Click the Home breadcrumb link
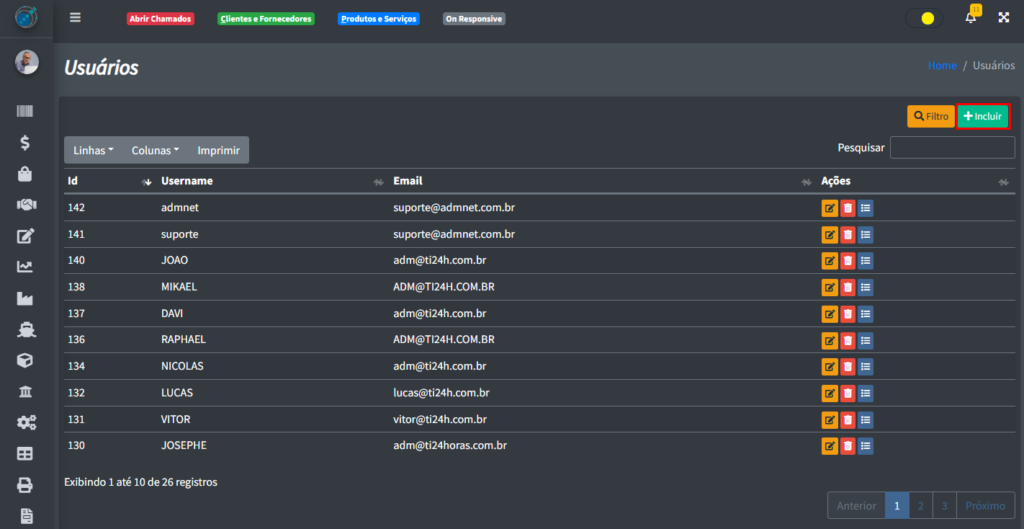This screenshot has width=1024, height=529. pos(942,65)
